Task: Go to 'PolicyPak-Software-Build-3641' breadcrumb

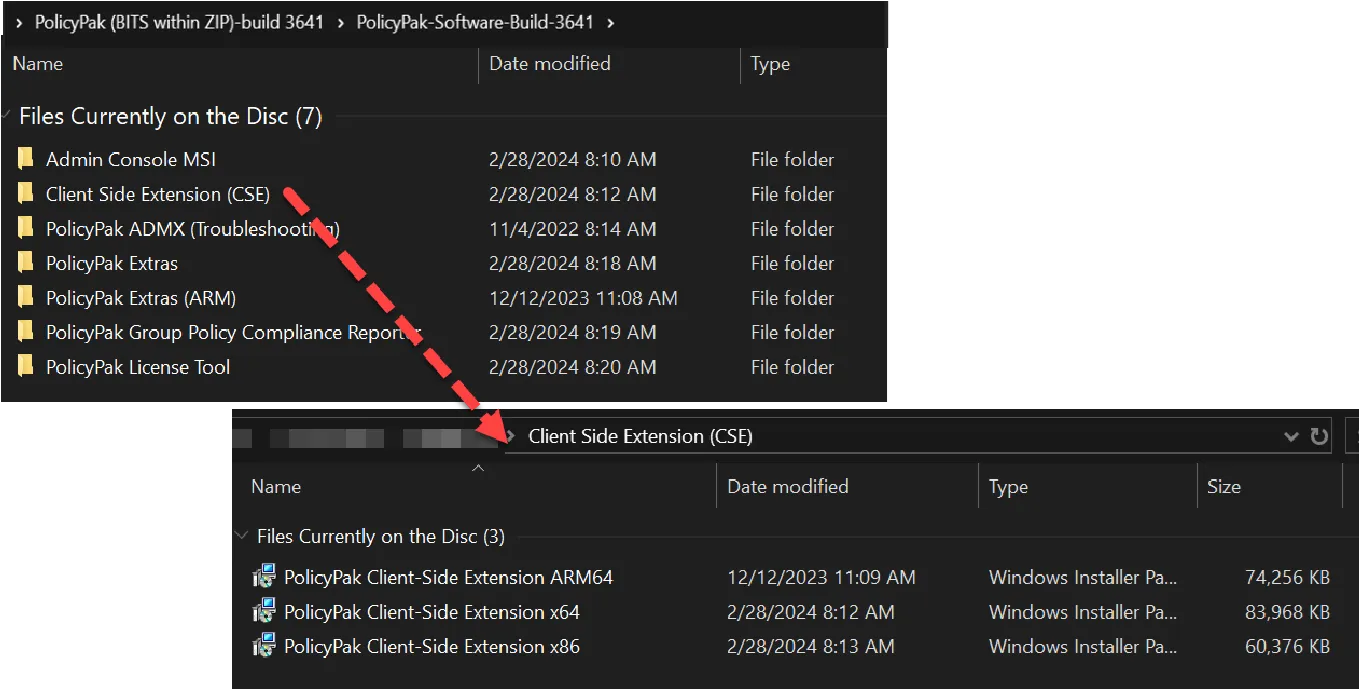Action: pos(476,22)
